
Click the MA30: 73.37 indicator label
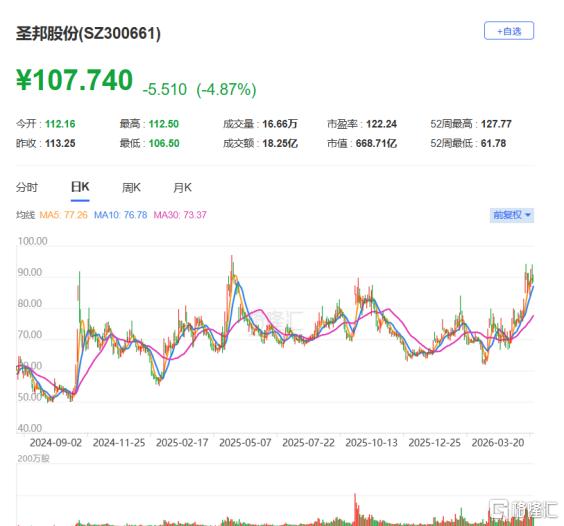pyautogui.click(x=180, y=215)
